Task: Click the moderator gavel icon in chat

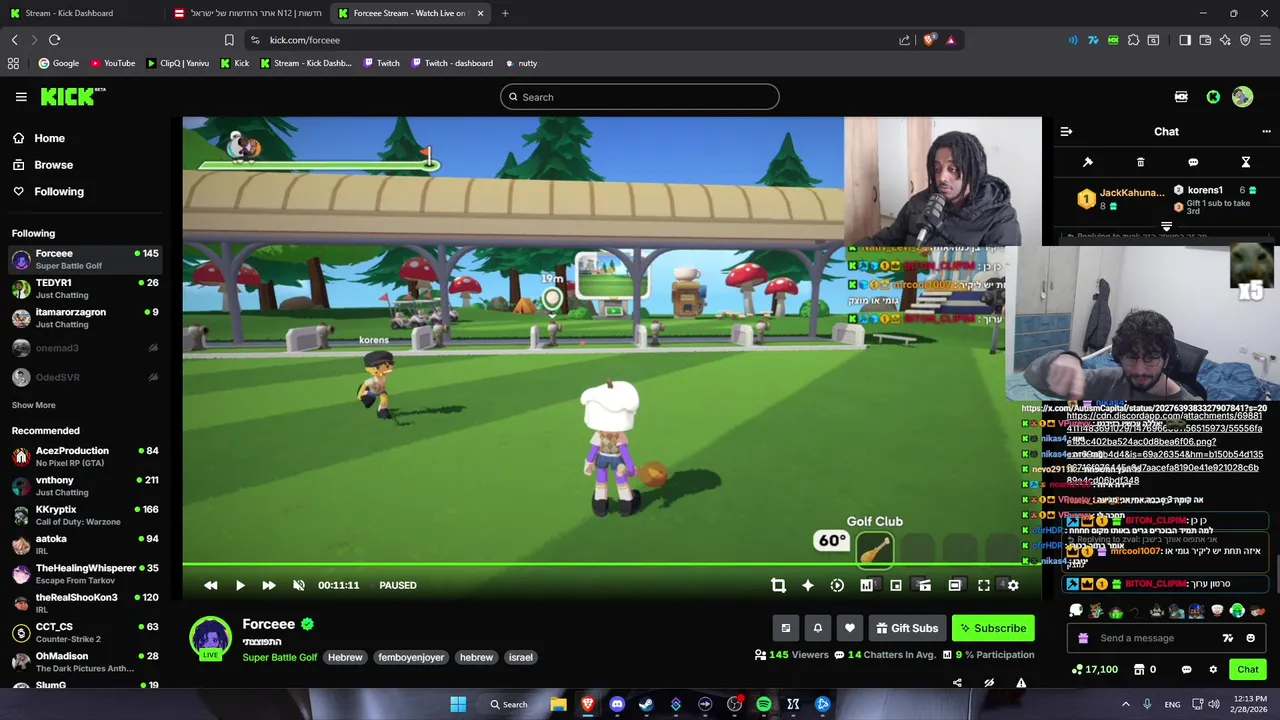Action: pyautogui.click(x=1088, y=162)
